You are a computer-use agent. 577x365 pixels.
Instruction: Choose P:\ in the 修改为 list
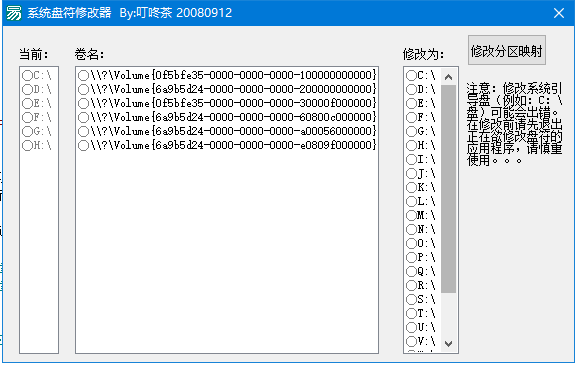click(421, 257)
